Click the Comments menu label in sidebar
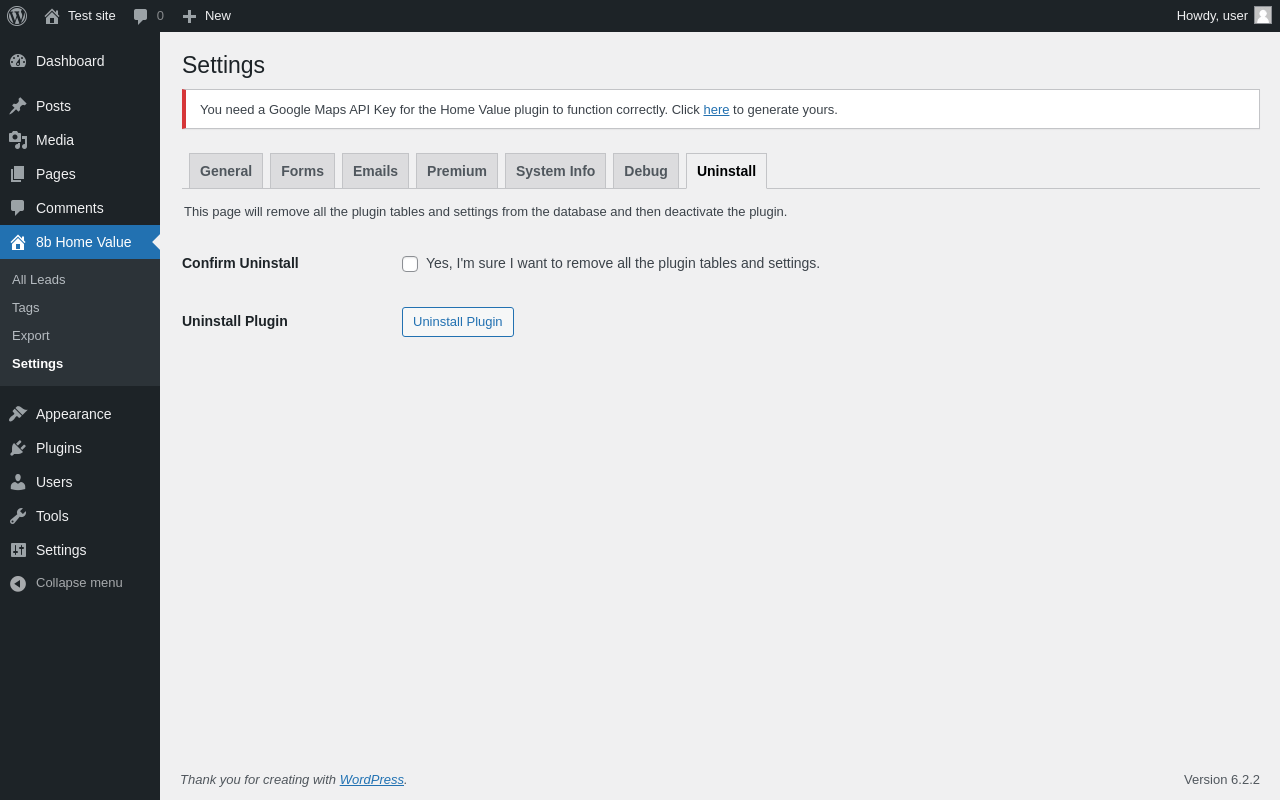The image size is (1280, 800). (x=70, y=208)
